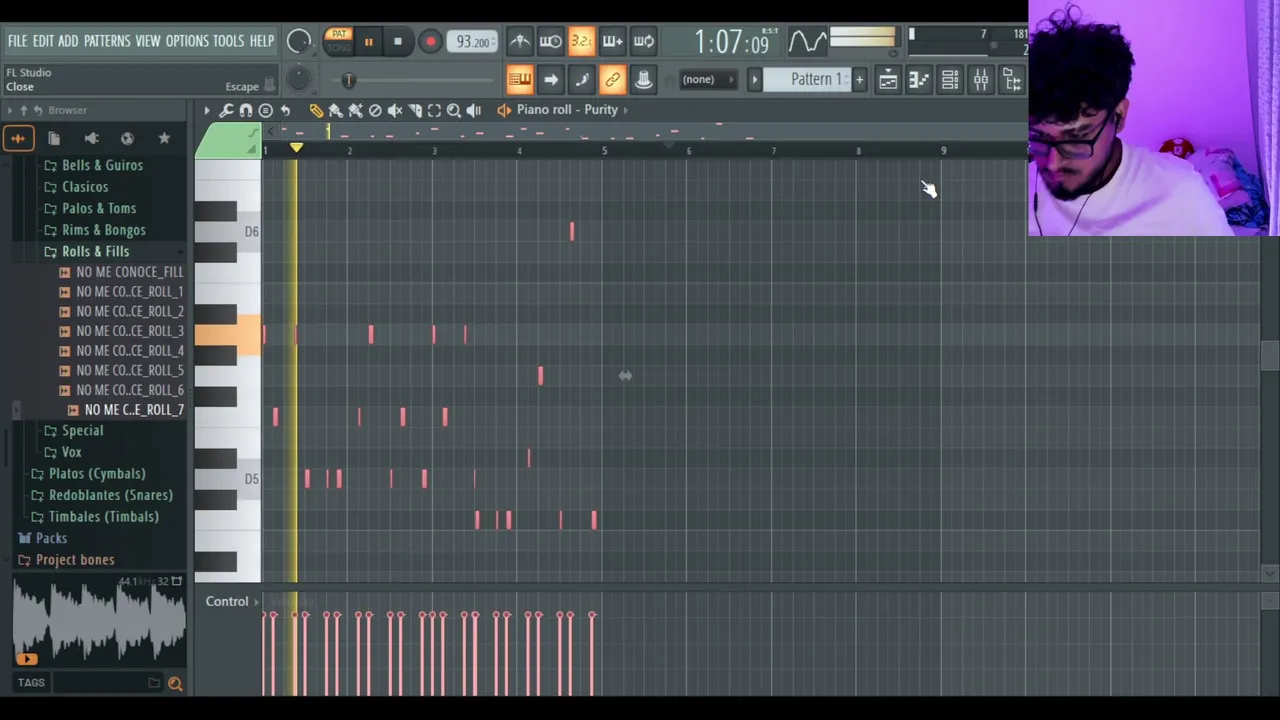Expand the Bells & Guiros folder
This screenshot has width=1280, height=720.
pyautogui.click(x=102, y=166)
